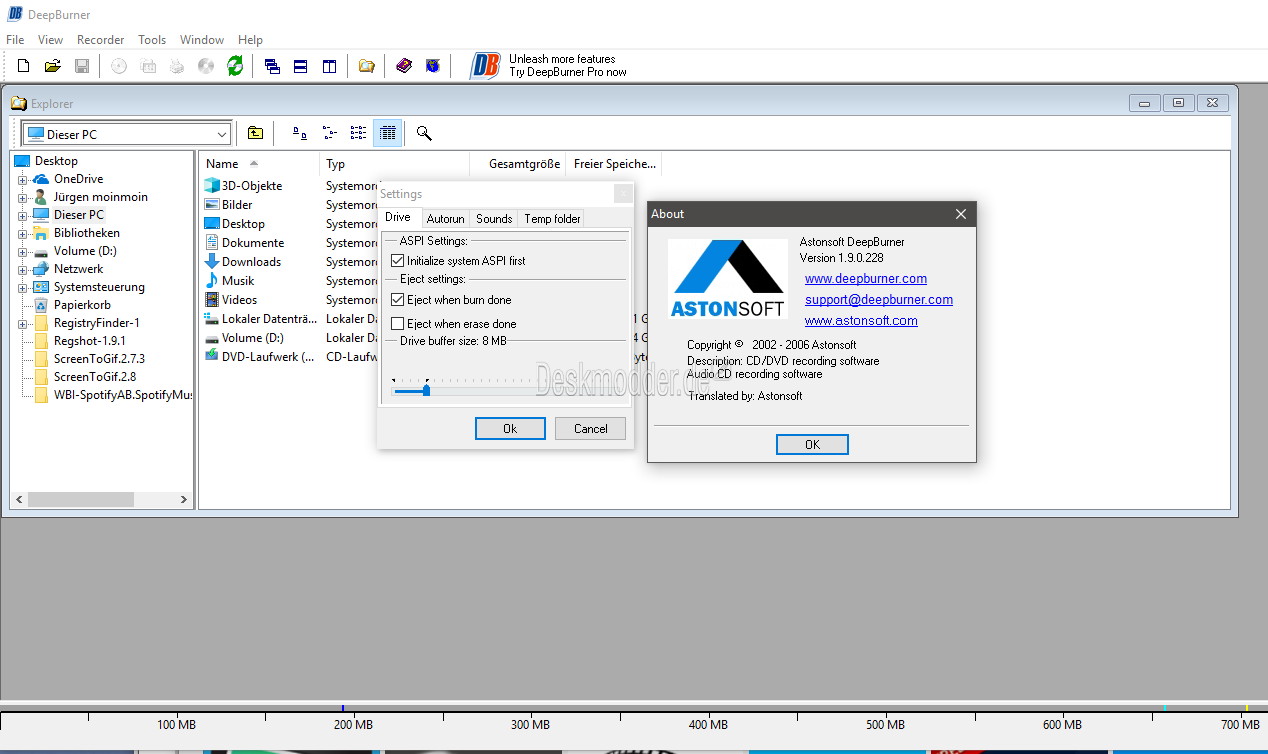Tile windows vertically via toolbar icon
The width and height of the screenshot is (1268, 754).
coord(329,66)
